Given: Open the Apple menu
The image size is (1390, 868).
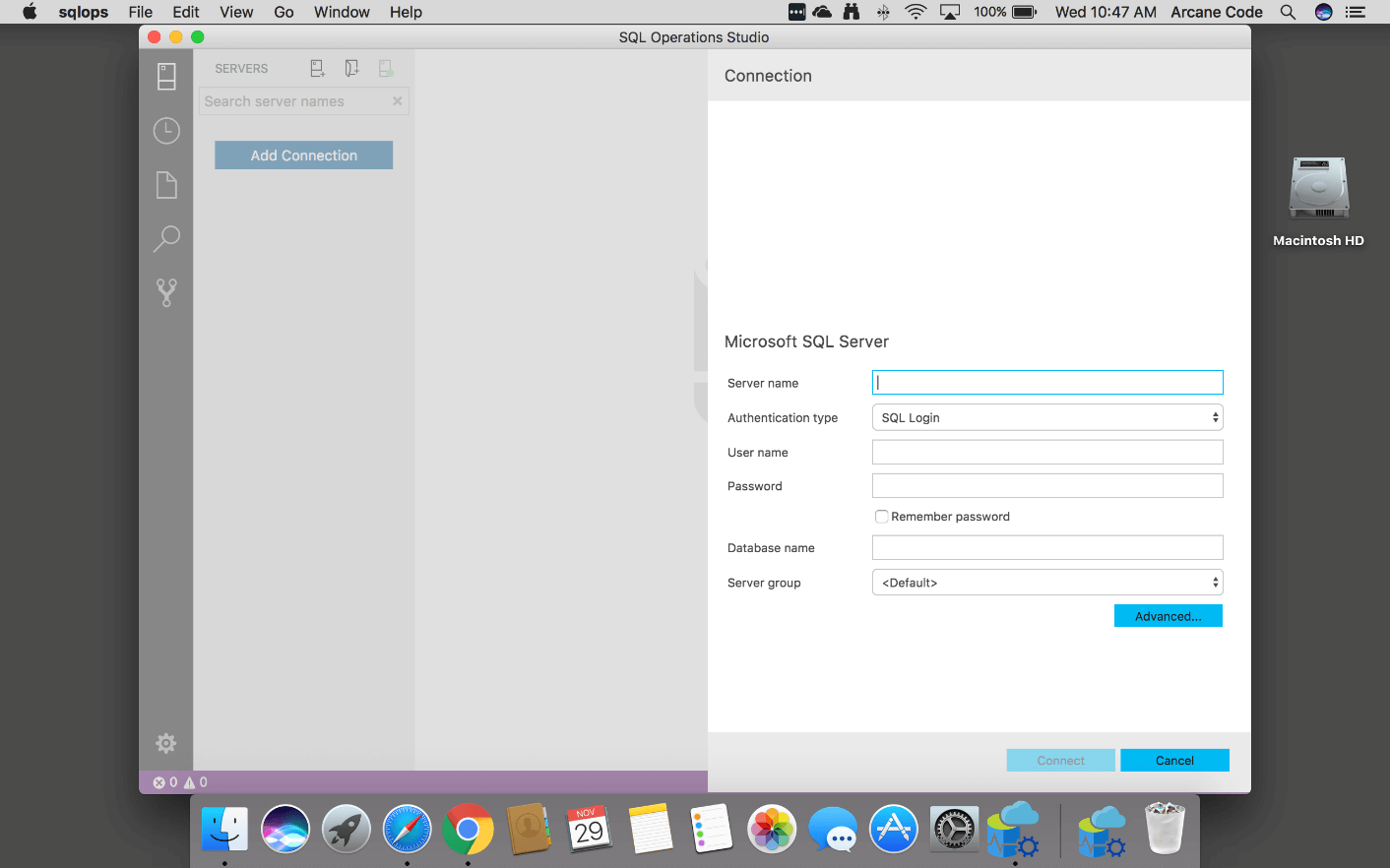Looking at the screenshot, I should pos(30,12).
